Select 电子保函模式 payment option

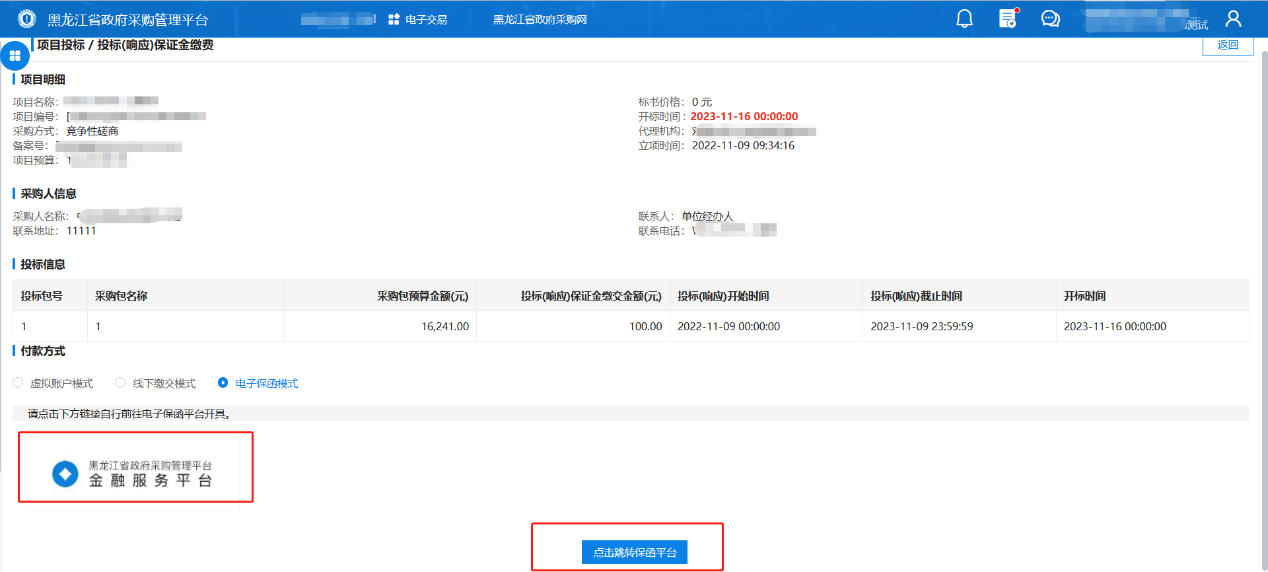pos(223,383)
